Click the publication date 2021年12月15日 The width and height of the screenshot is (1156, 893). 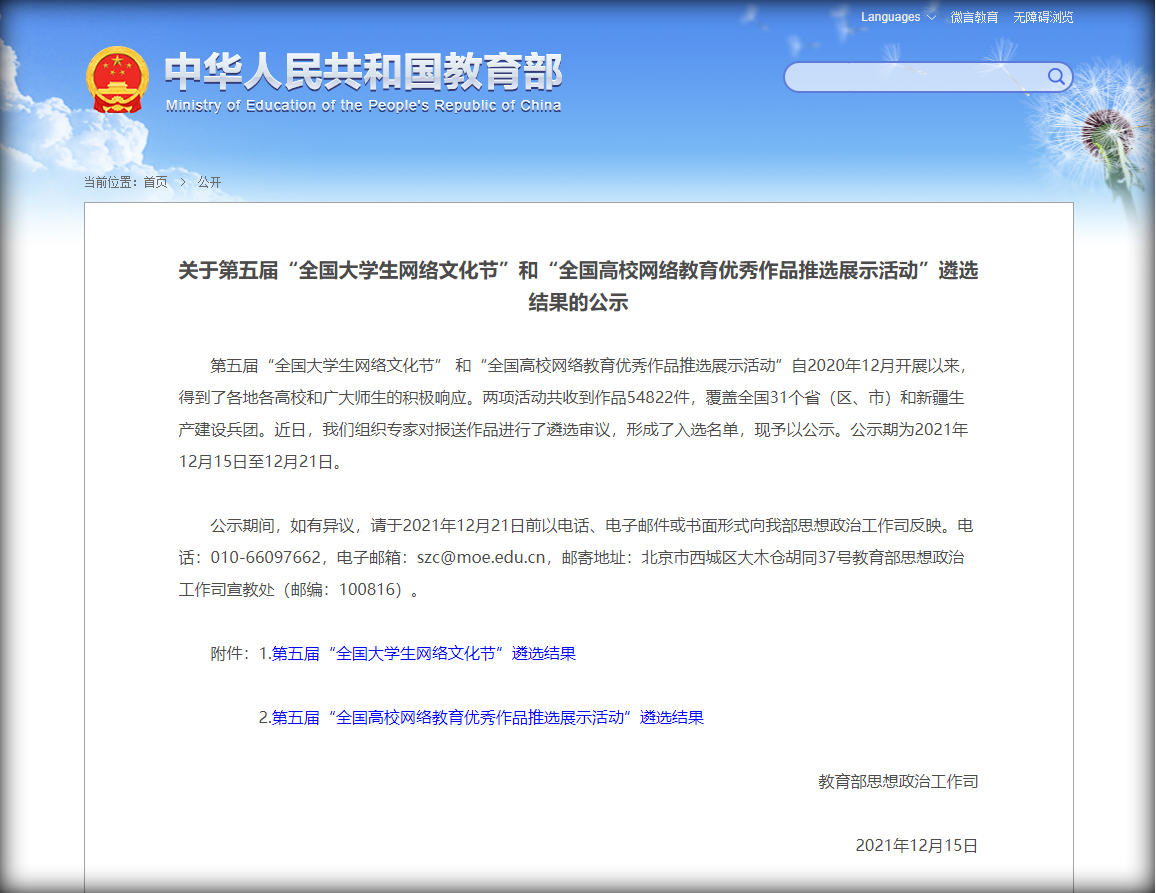tap(916, 846)
